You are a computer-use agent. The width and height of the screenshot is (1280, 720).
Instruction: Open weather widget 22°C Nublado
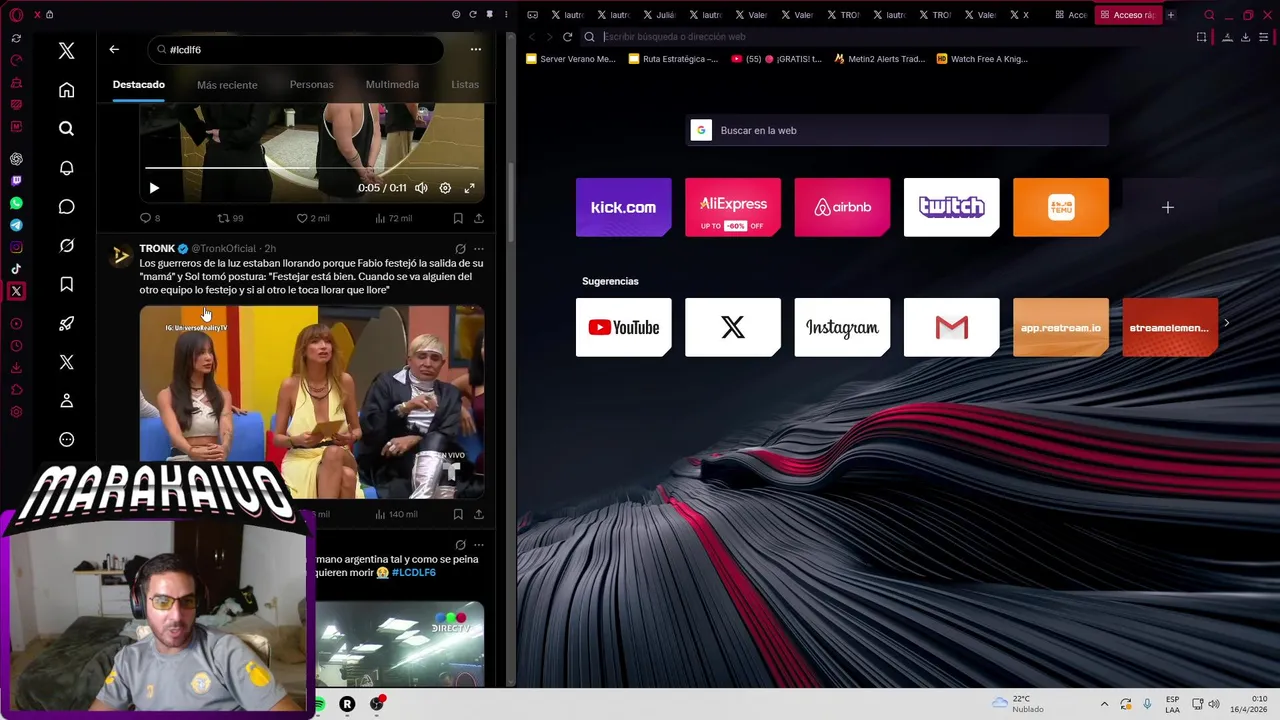tap(1018, 704)
